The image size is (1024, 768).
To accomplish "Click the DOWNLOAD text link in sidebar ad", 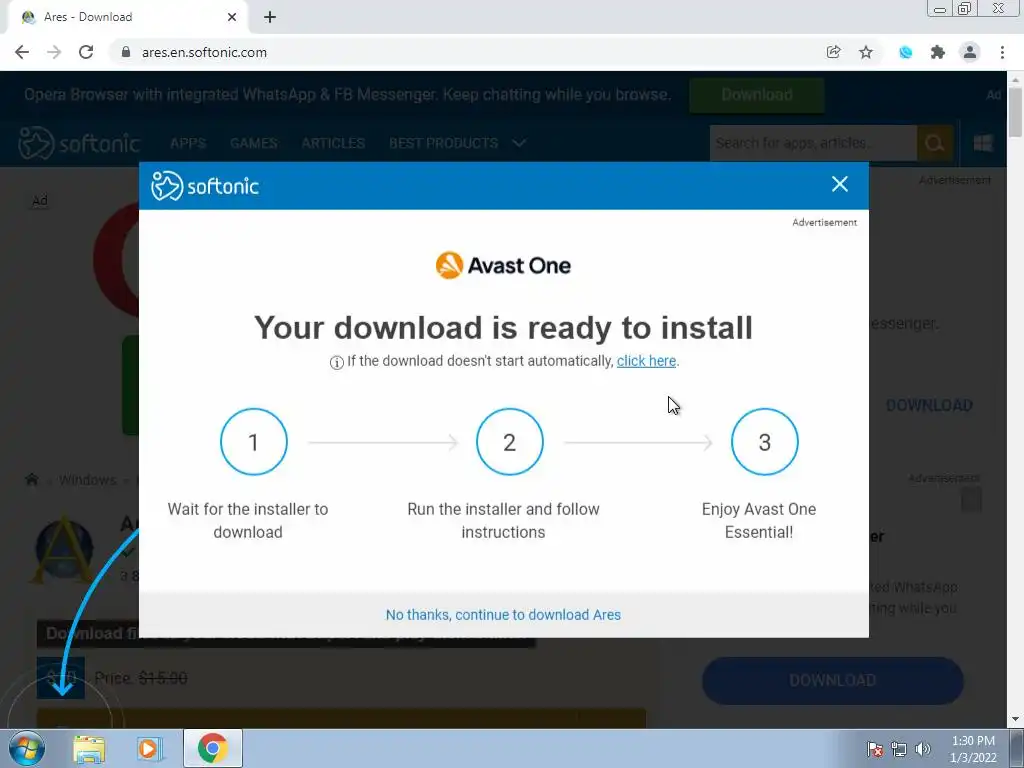I will coord(929,406).
